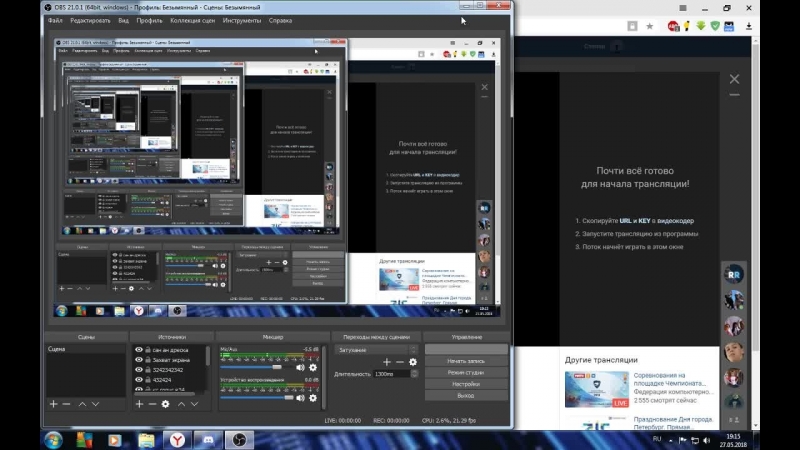
Task: Mute the playback device speaker icon
Action: 301,398
